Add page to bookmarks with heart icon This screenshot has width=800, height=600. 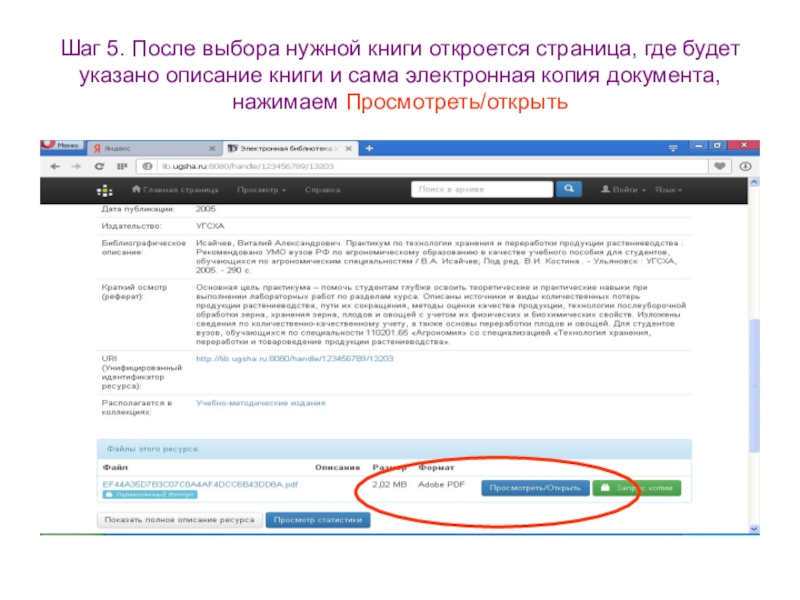(719, 166)
